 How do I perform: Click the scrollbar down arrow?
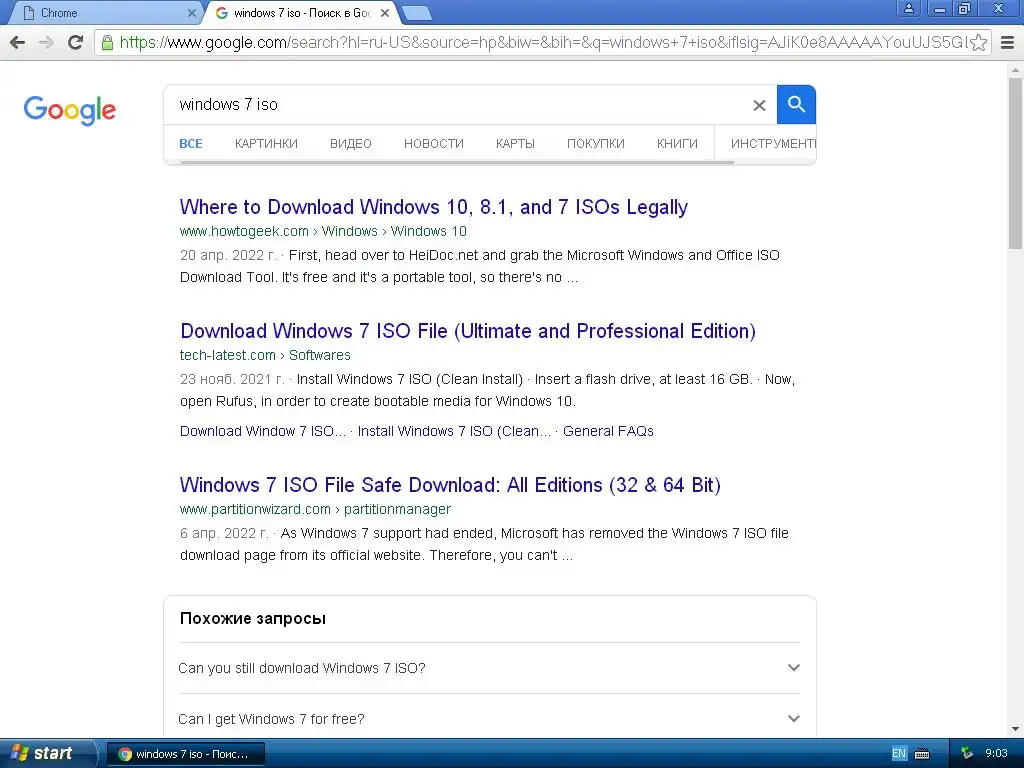point(1016,729)
